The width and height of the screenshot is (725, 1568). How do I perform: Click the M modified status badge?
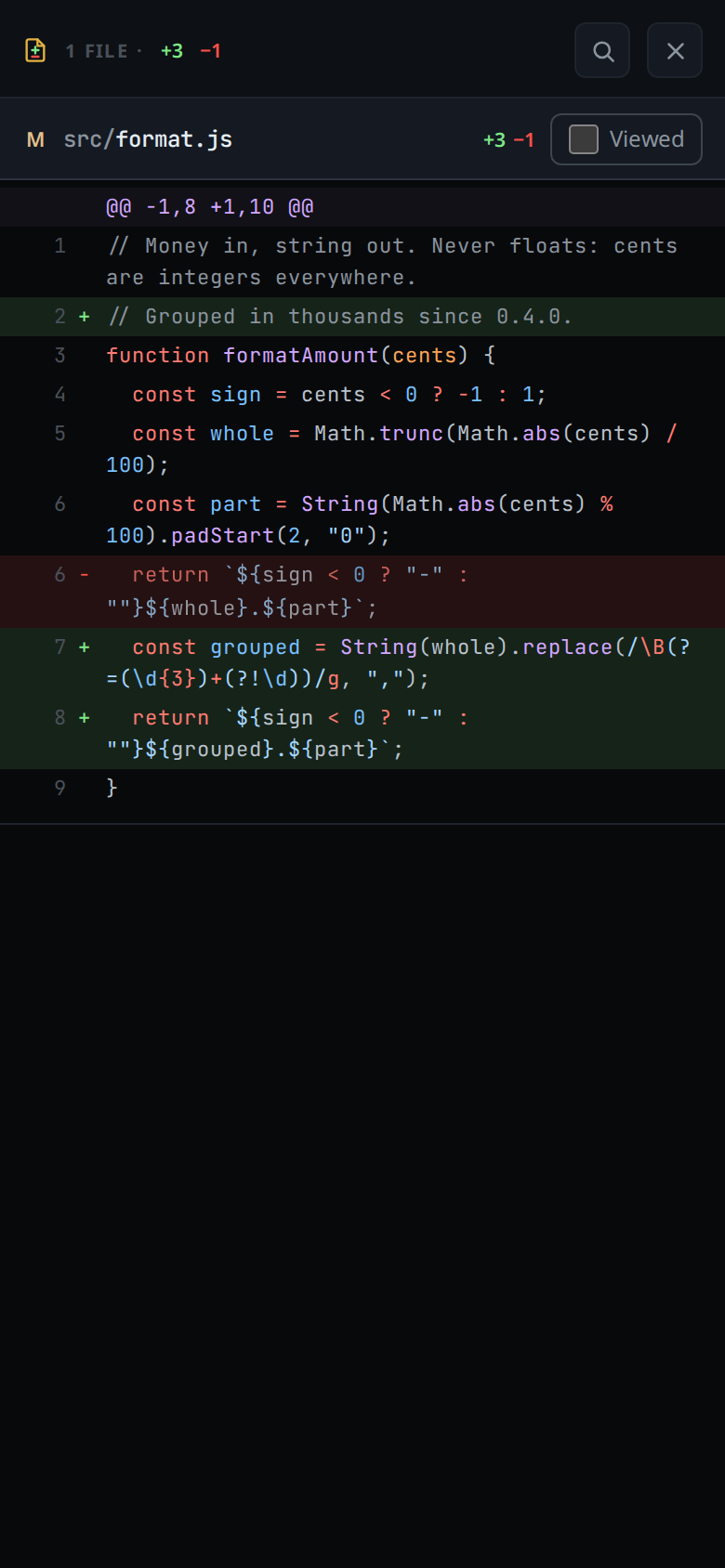click(x=35, y=139)
